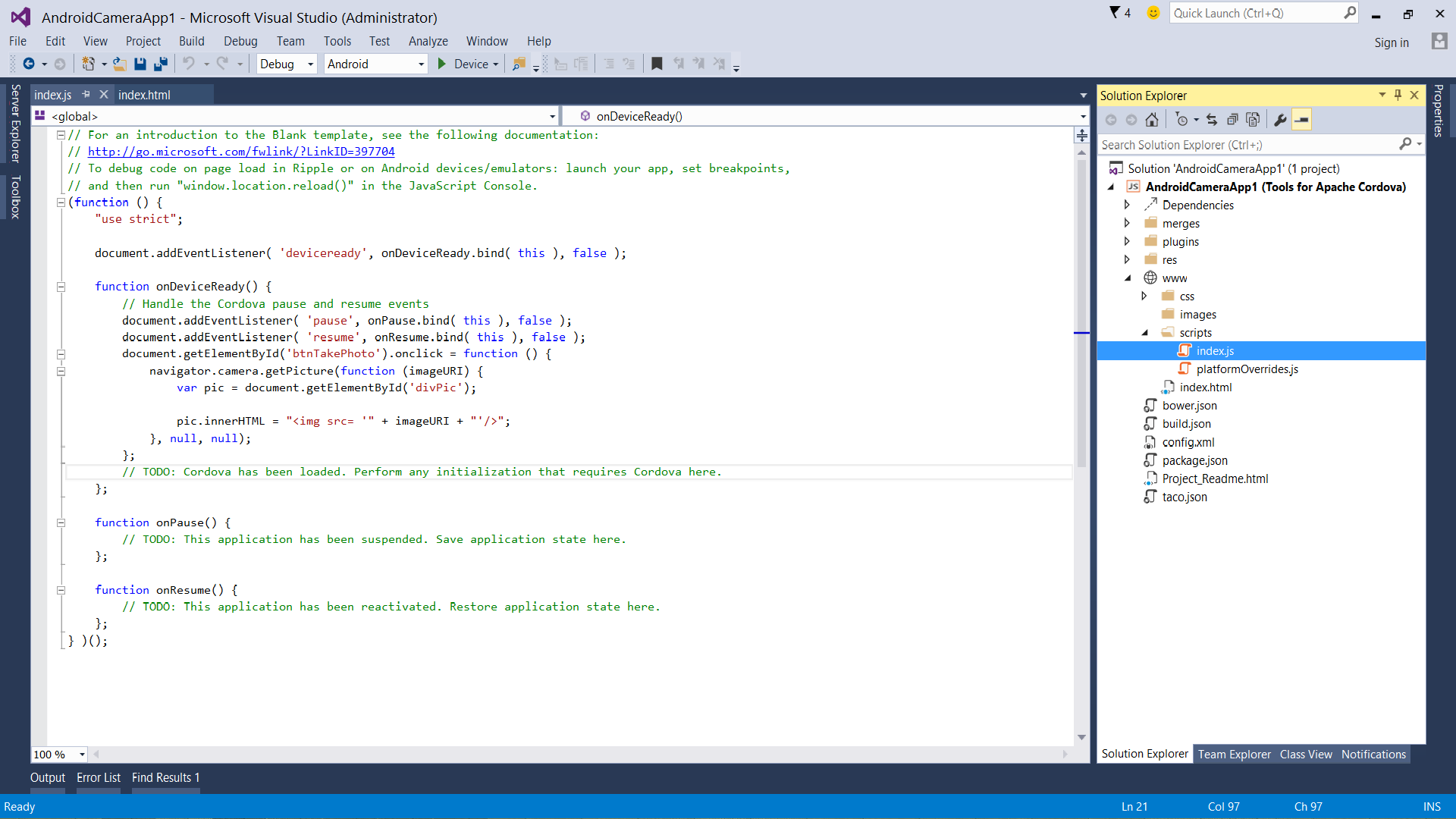Viewport: 1456px width, 819px height.
Task: Click the Pending Changes Filter clock icon
Action: click(x=1181, y=119)
